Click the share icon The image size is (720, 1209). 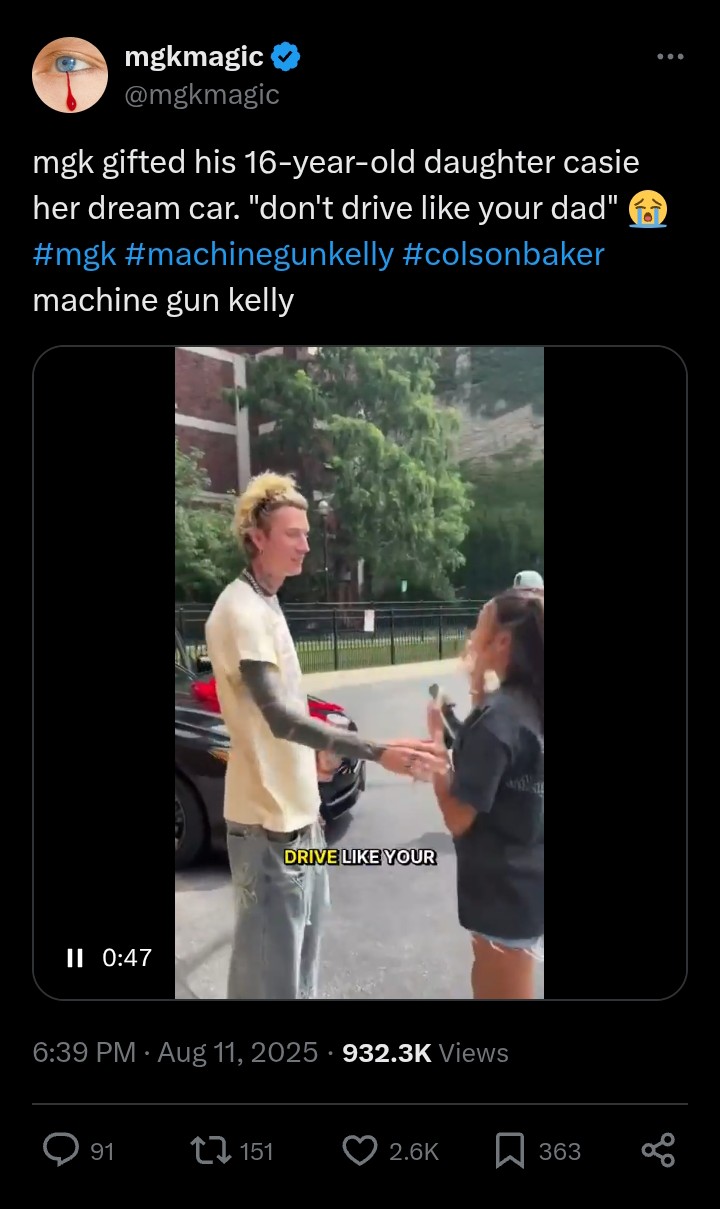(x=658, y=1151)
